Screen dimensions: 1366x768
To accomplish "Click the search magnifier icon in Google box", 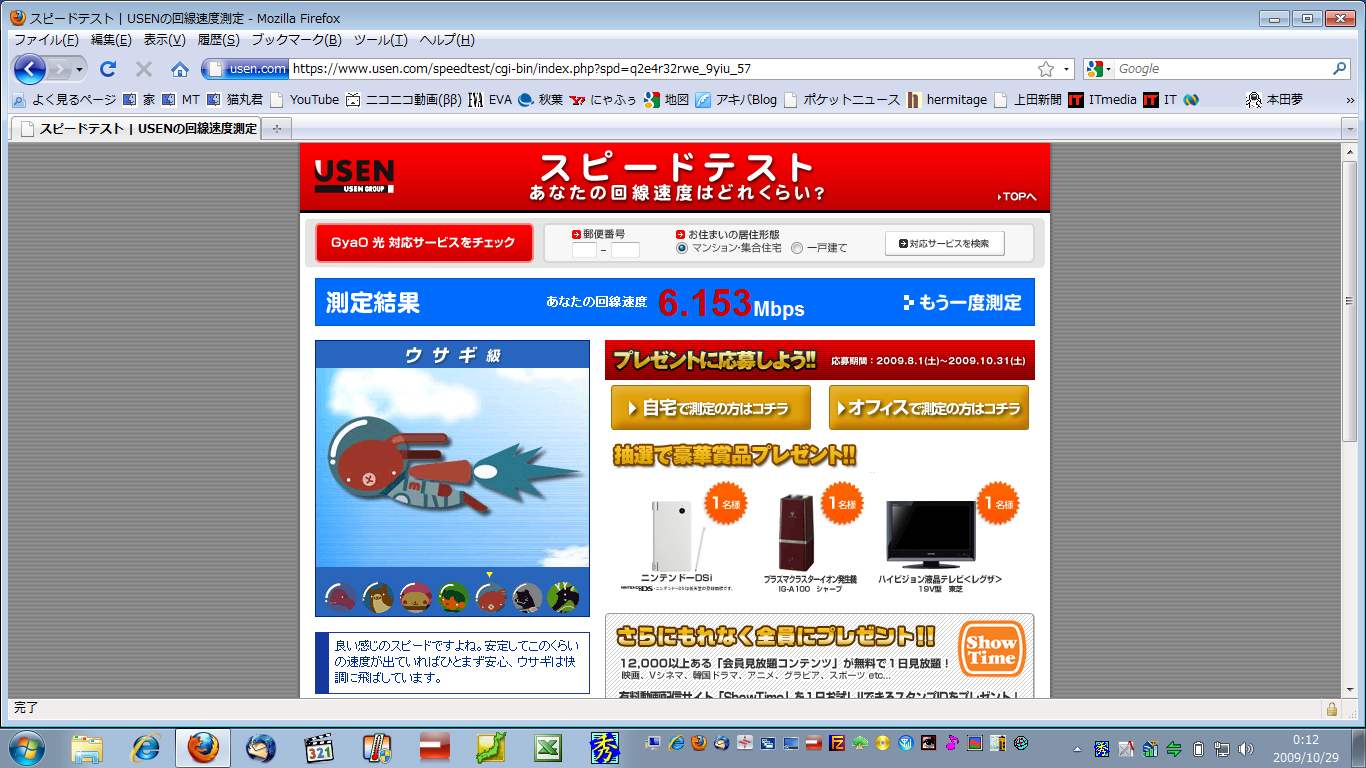I will point(1340,69).
